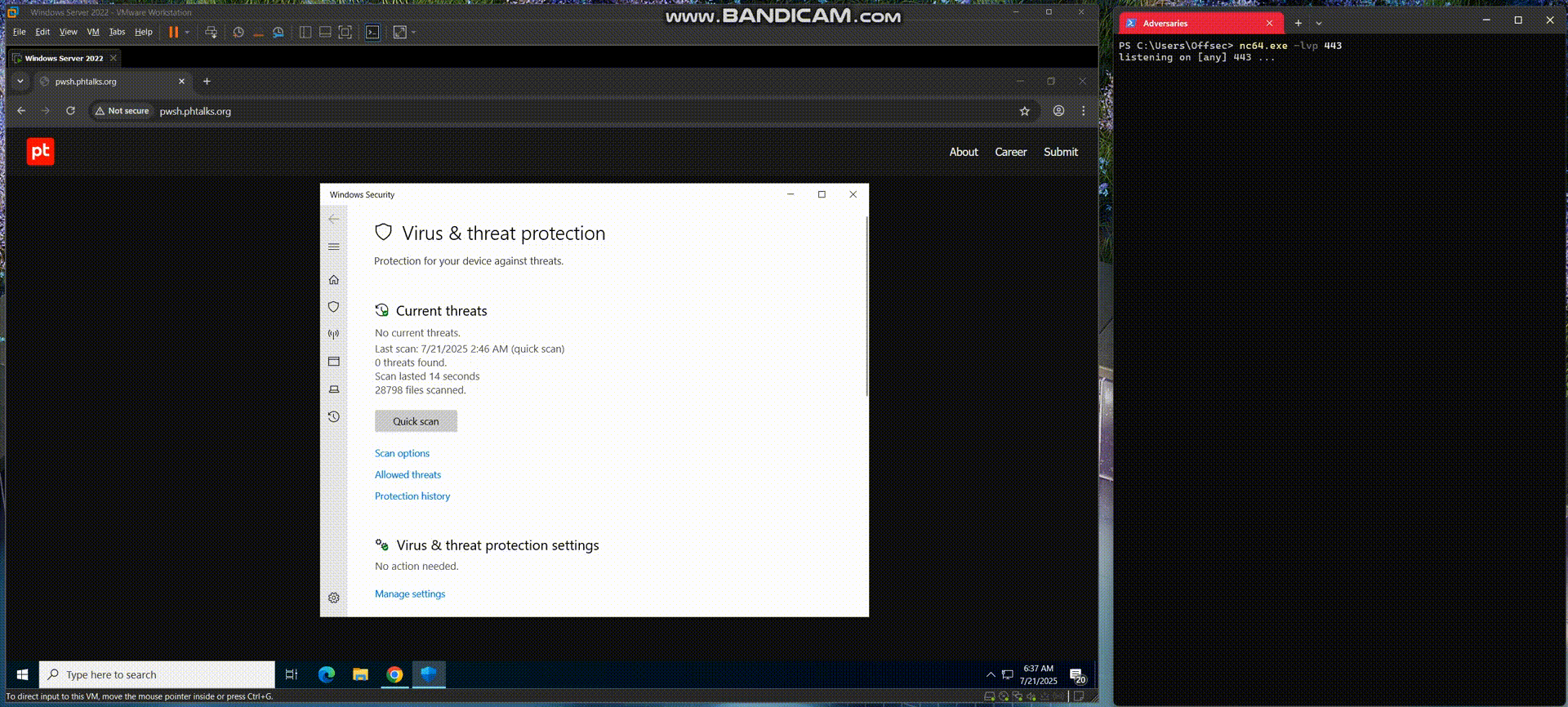Close the Windows Server 2022 VM tab

(114, 58)
